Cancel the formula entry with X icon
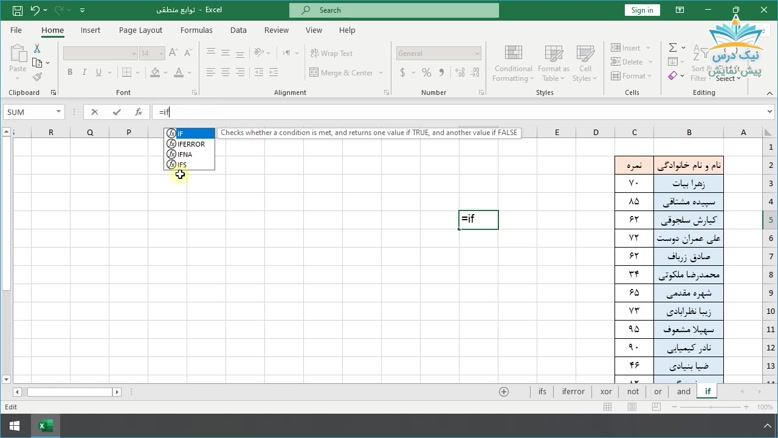 (95, 112)
